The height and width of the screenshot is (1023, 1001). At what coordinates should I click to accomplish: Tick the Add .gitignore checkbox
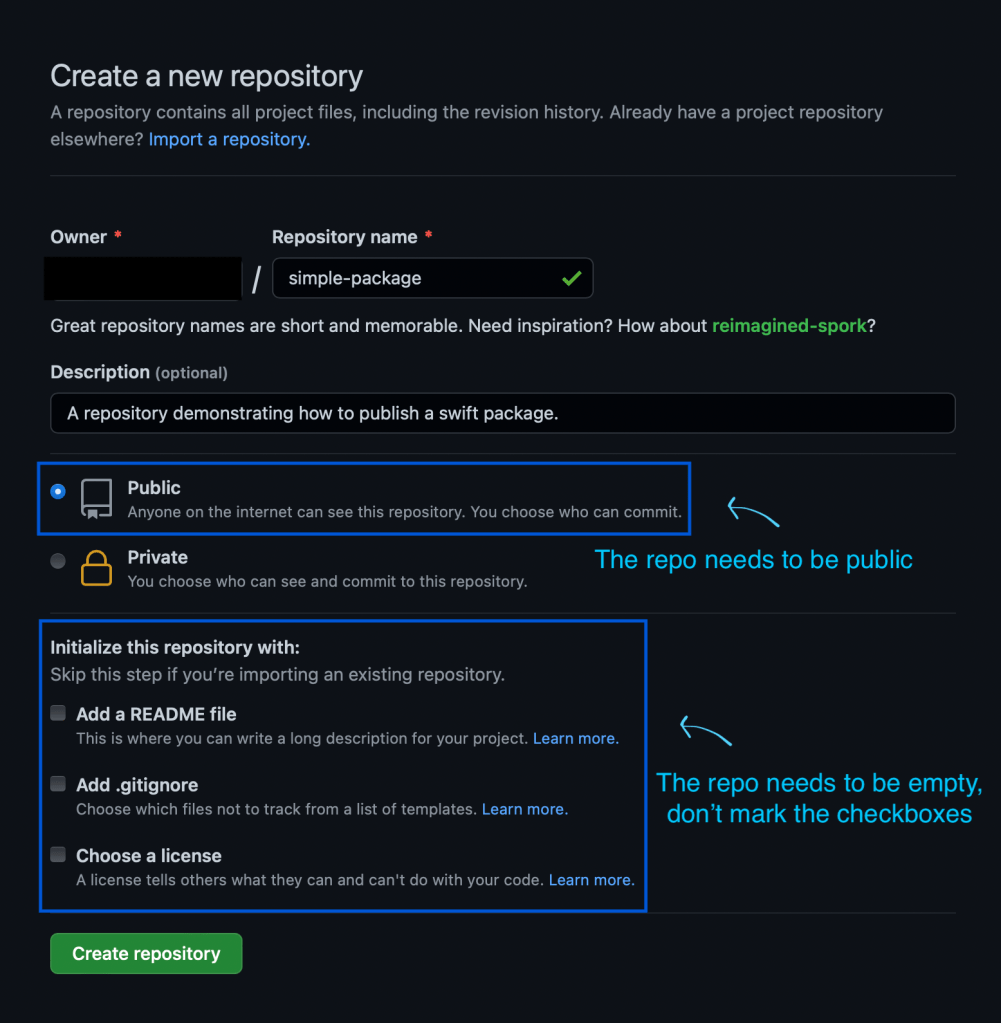(x=59, y=785)
